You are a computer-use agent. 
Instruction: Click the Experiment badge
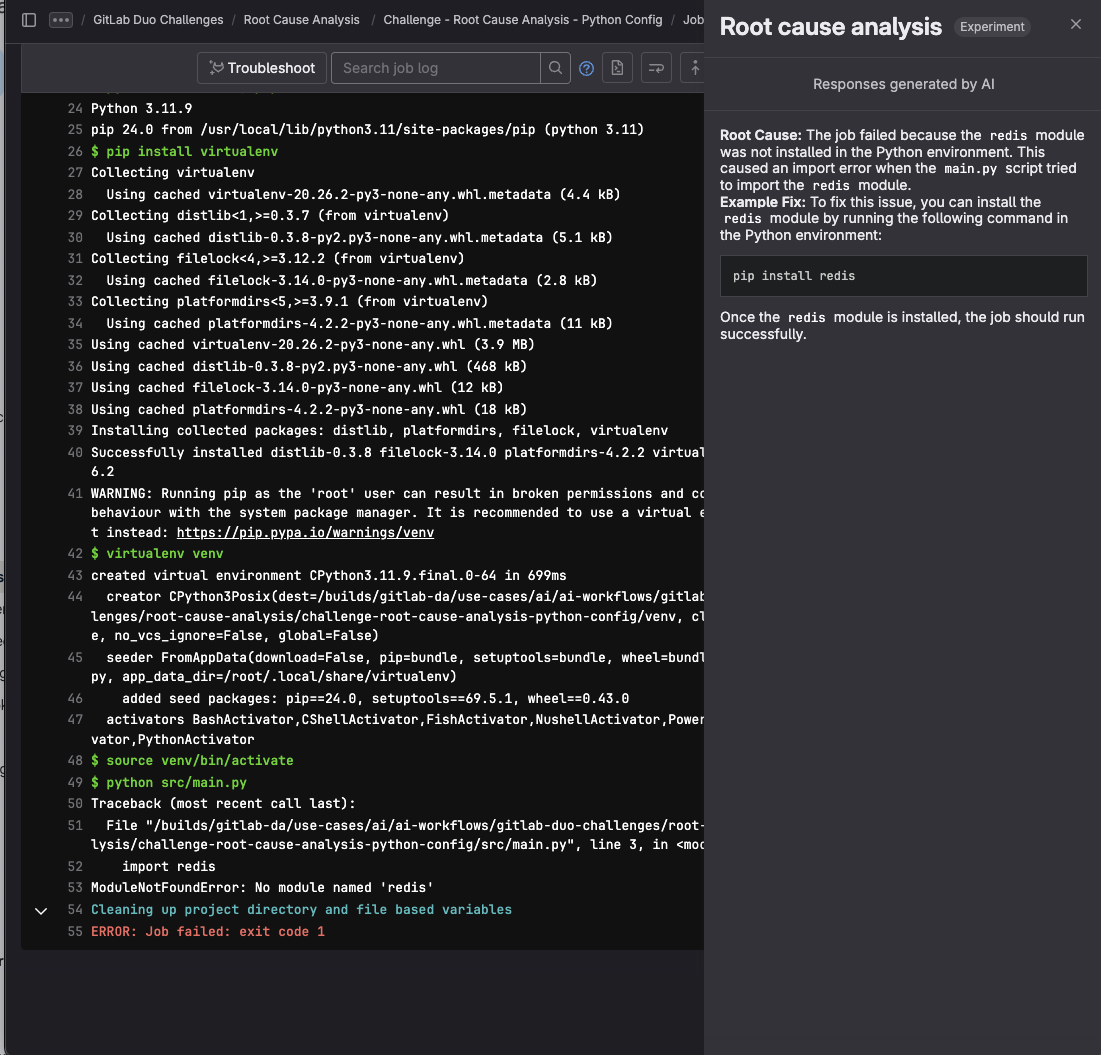991,27
